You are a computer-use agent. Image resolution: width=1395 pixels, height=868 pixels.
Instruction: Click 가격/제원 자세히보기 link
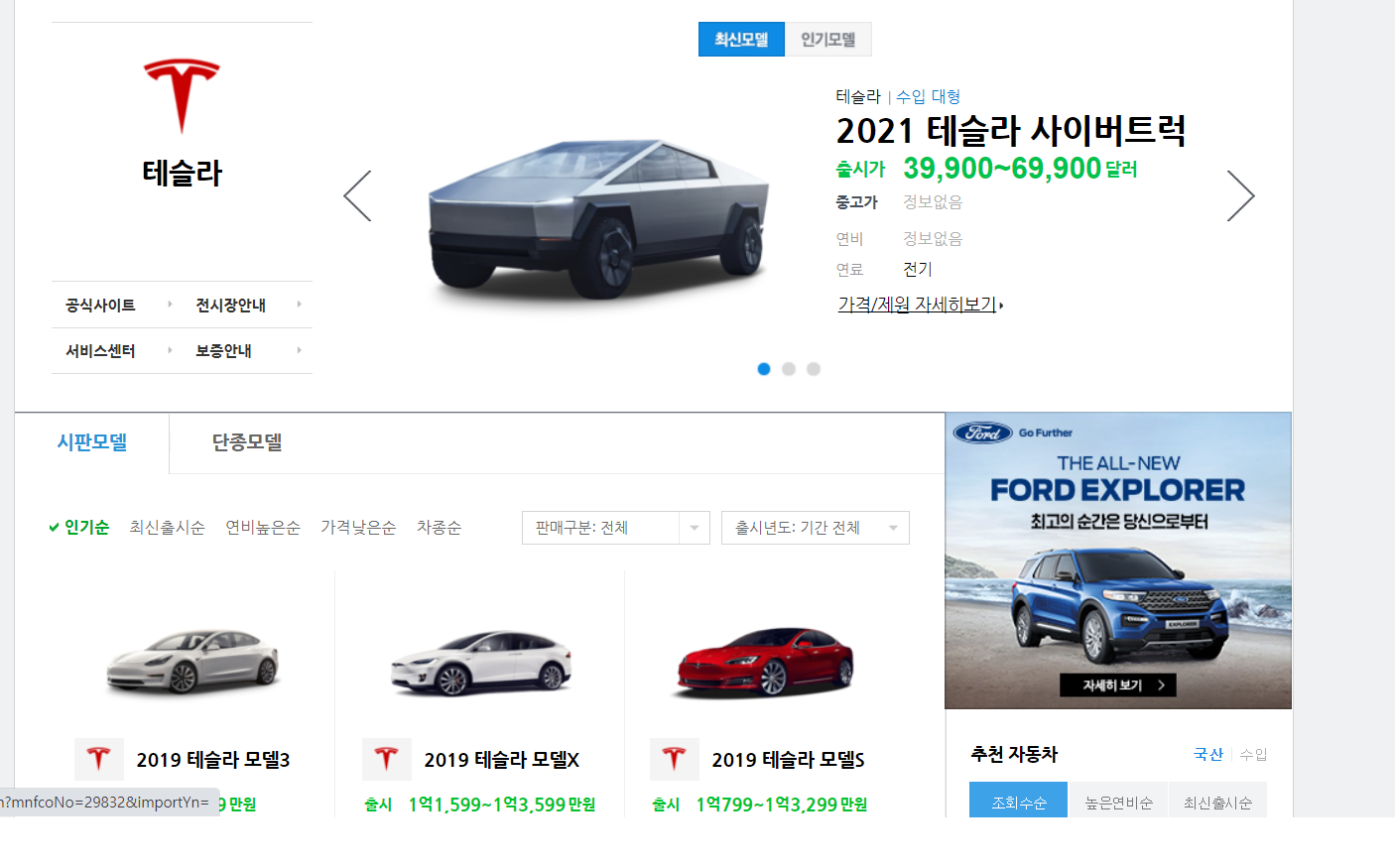point(920,305)
